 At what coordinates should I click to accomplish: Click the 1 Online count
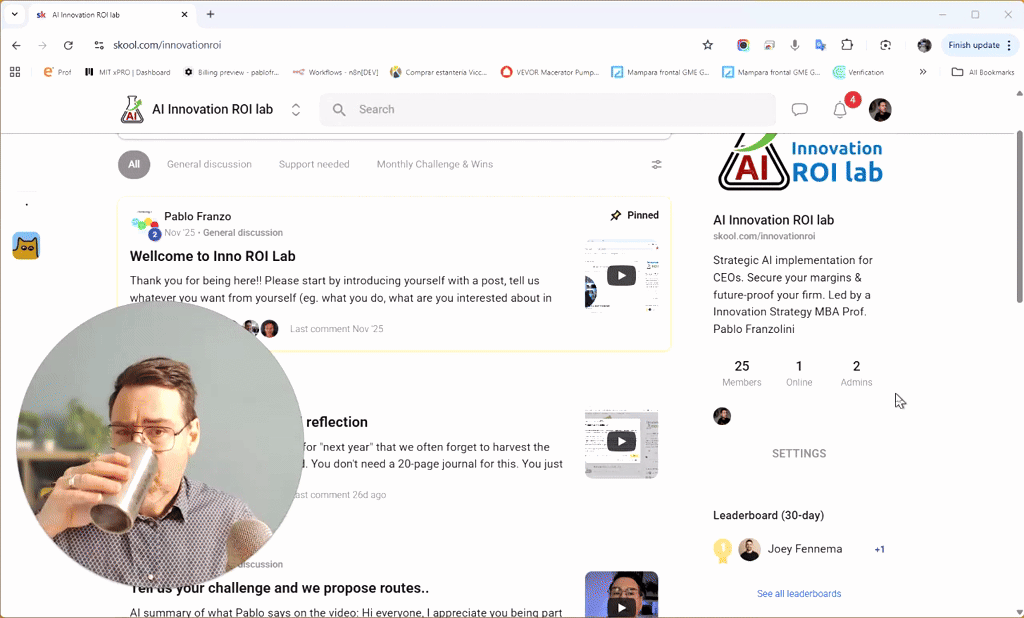[799, 373]
